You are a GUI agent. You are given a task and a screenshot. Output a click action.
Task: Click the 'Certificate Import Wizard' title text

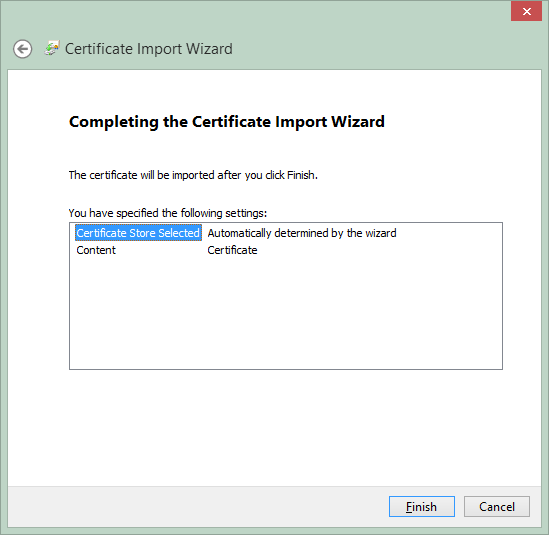(x=149, y=49)
